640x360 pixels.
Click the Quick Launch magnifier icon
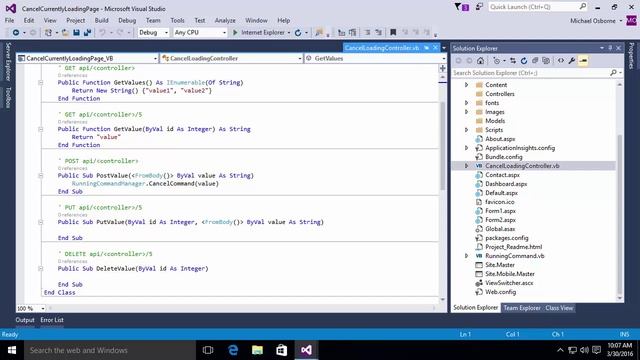tap(583, 7)
